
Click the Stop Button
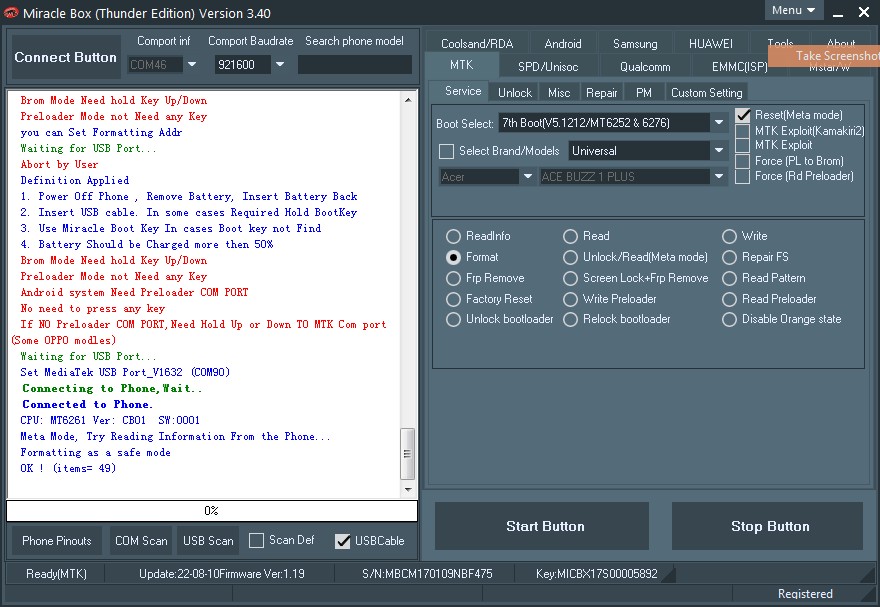(767, 526)
